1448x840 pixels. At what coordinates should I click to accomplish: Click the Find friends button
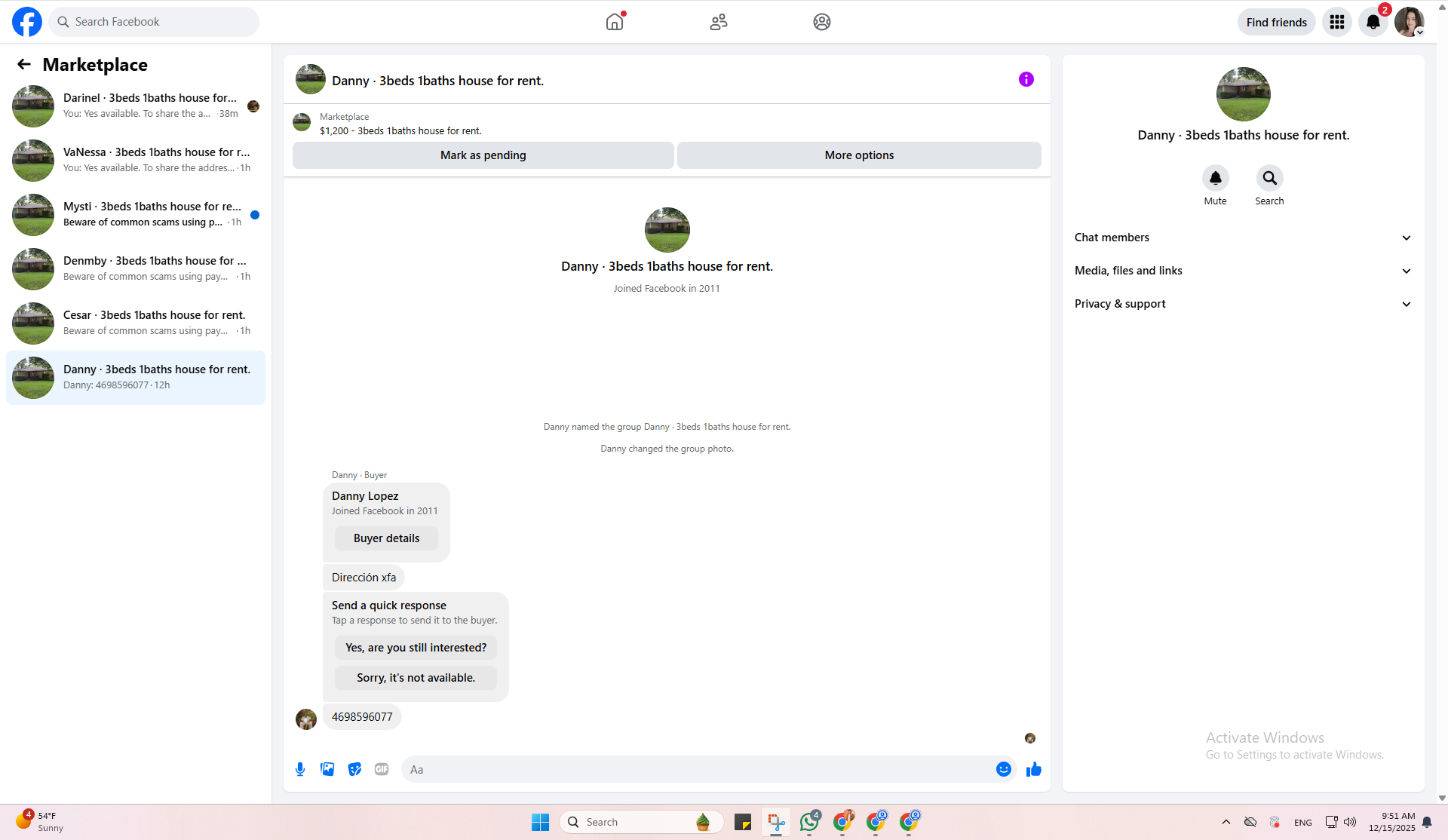pos(1277,22)
